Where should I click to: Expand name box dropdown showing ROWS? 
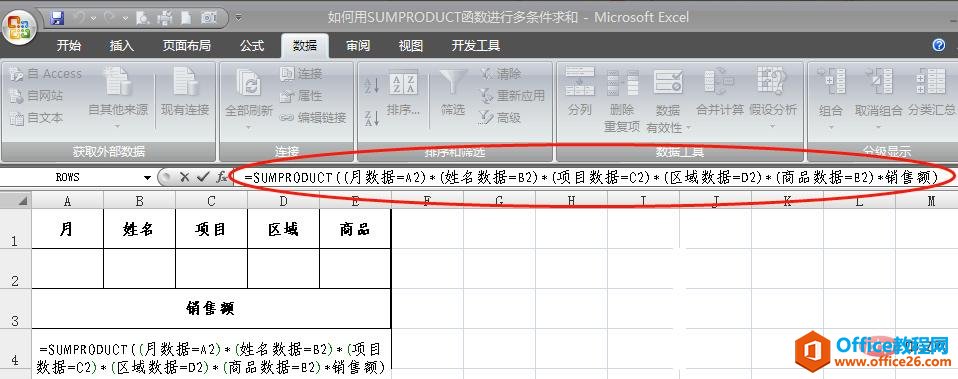click(147, 177)
